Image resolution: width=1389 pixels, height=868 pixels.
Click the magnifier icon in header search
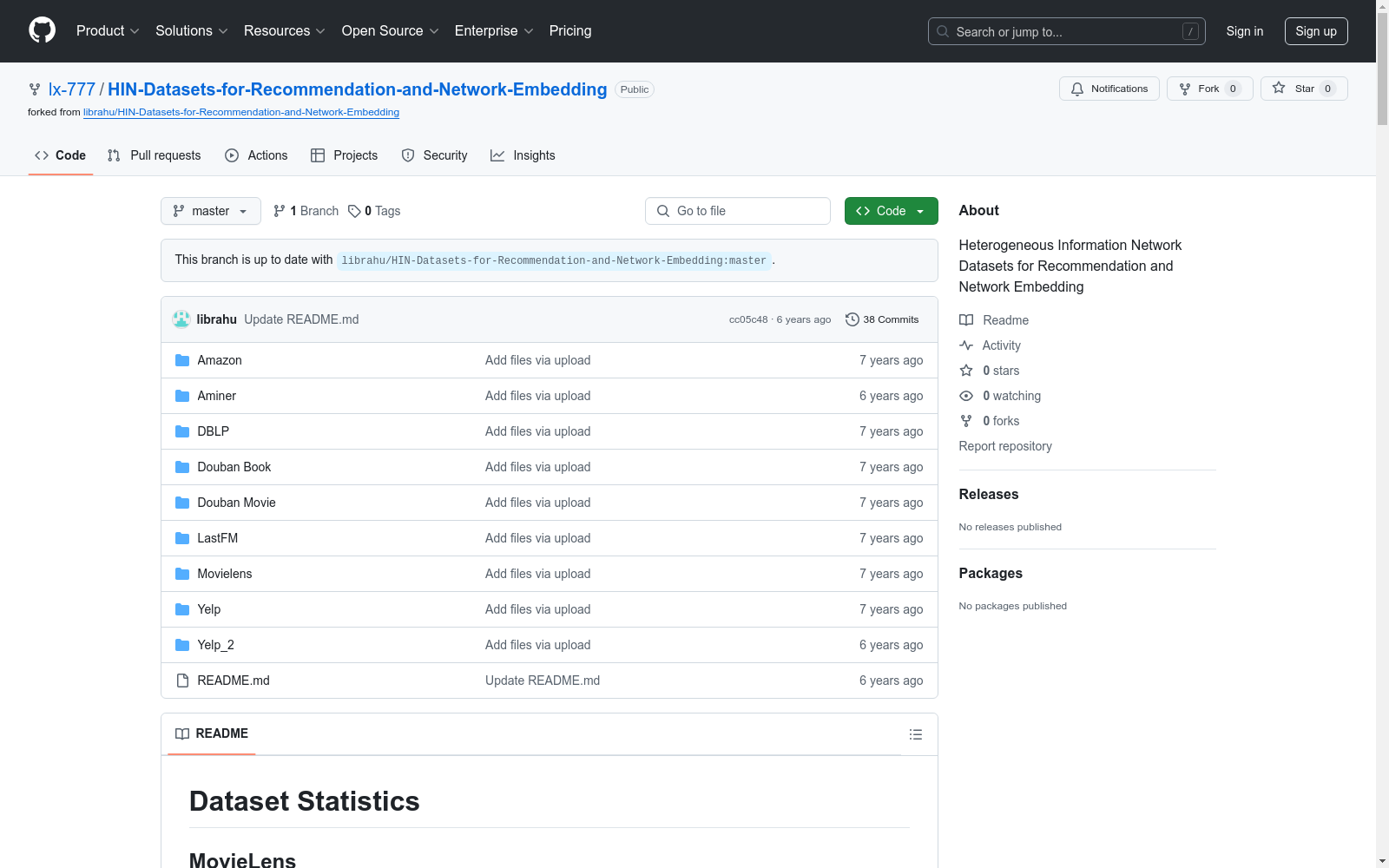[x=943, y=31]
